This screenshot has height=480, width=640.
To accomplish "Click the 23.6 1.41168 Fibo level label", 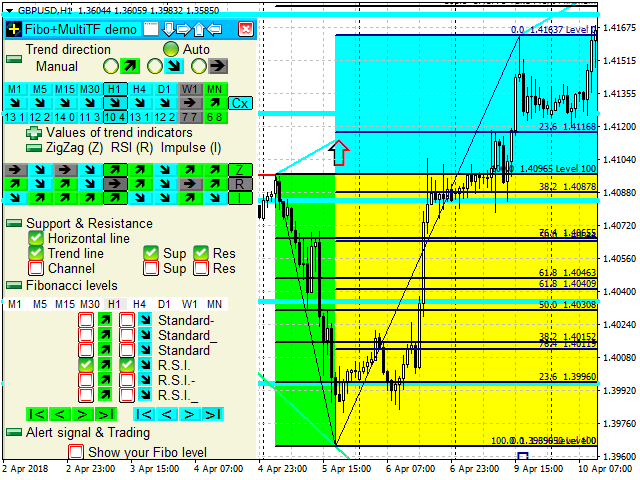I will pos(567,127).
